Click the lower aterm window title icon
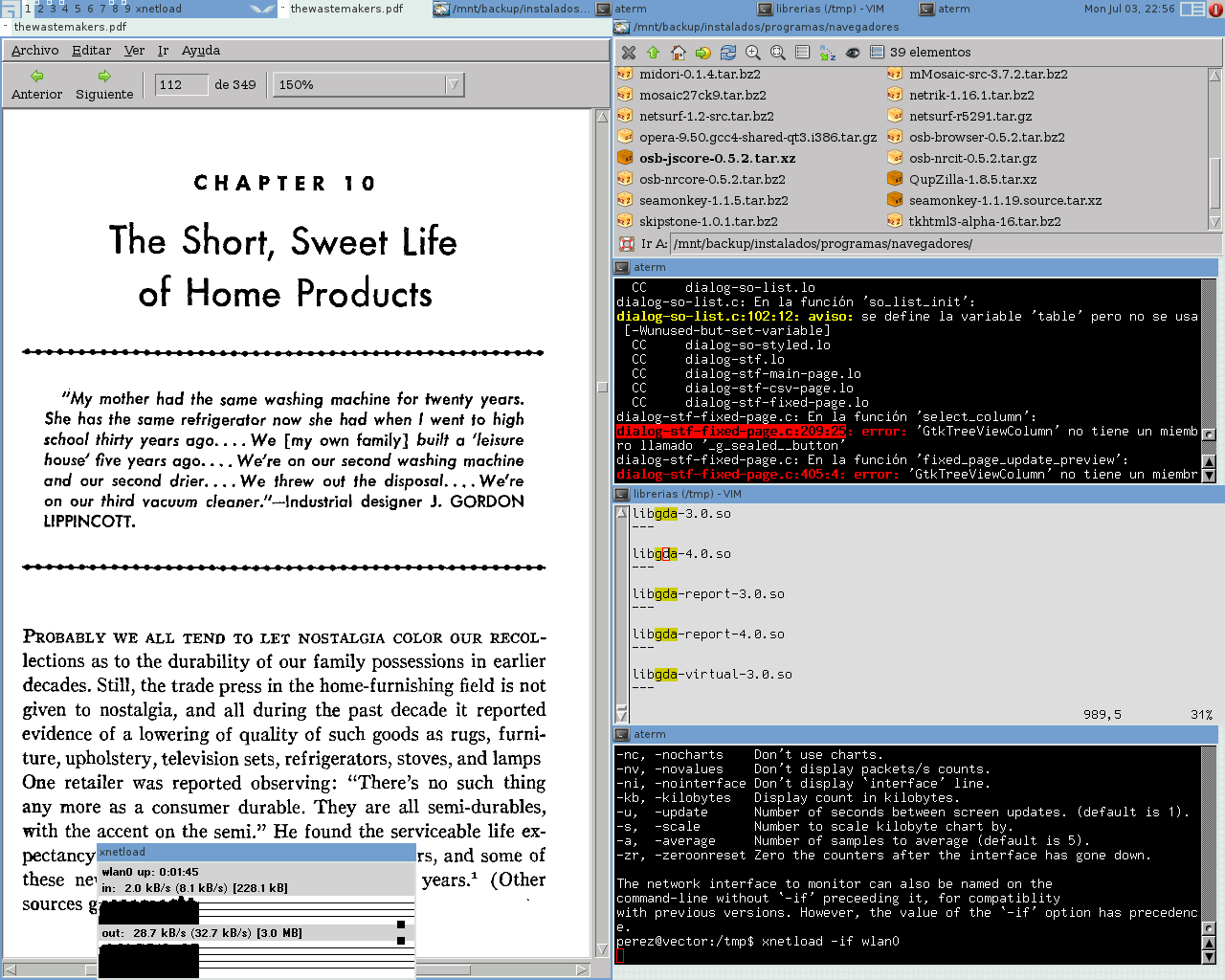 tap(622, 735)
